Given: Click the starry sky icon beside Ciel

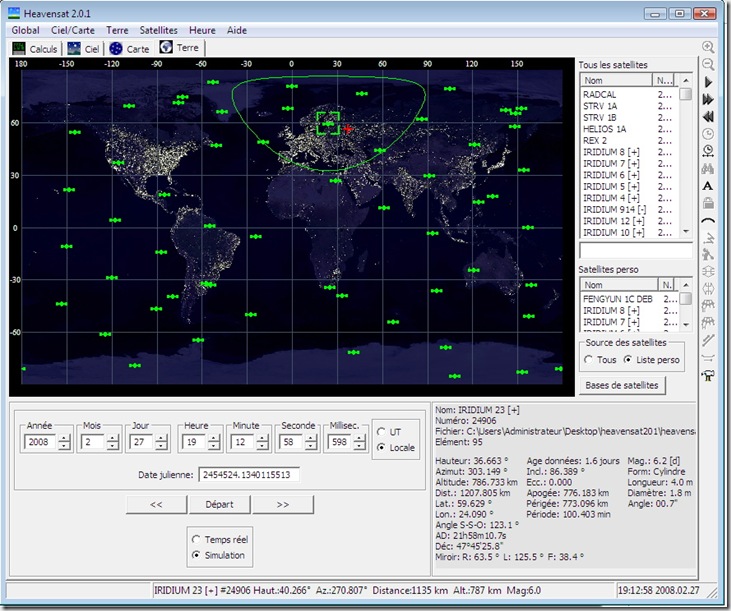Looking at the screenshot, I should [74, 48].
